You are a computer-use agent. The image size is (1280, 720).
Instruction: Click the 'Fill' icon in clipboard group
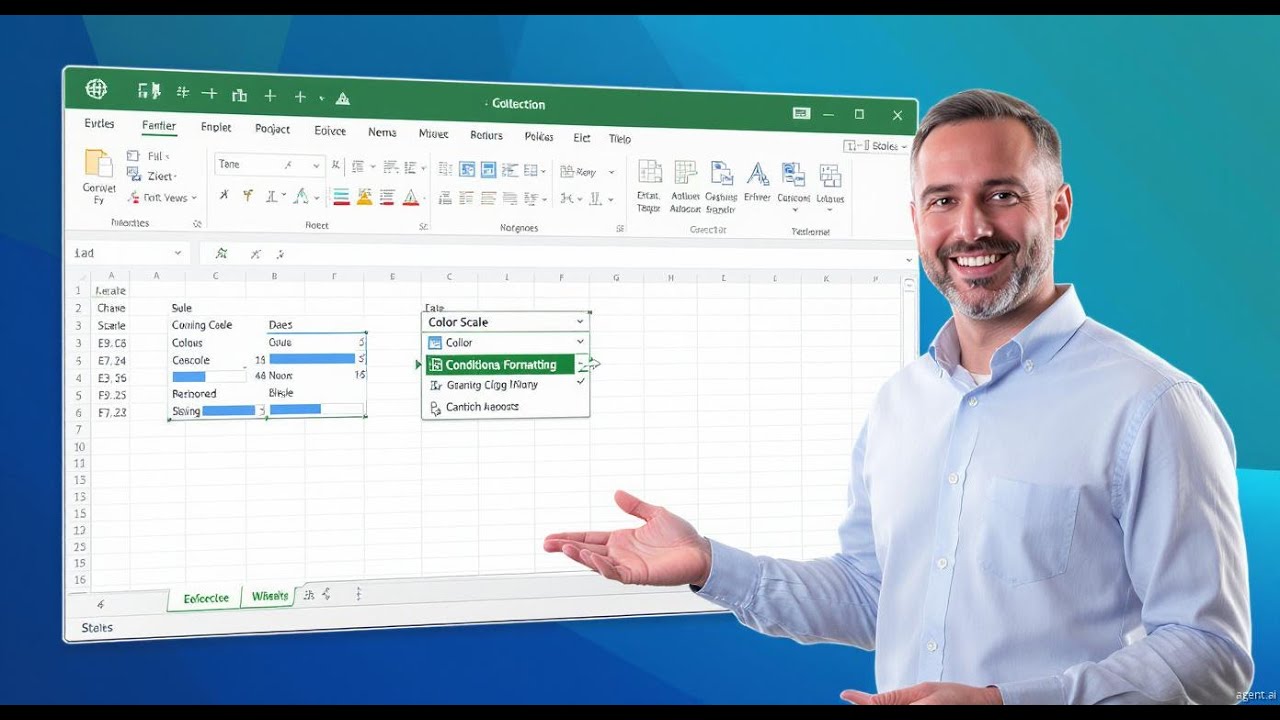133,156
